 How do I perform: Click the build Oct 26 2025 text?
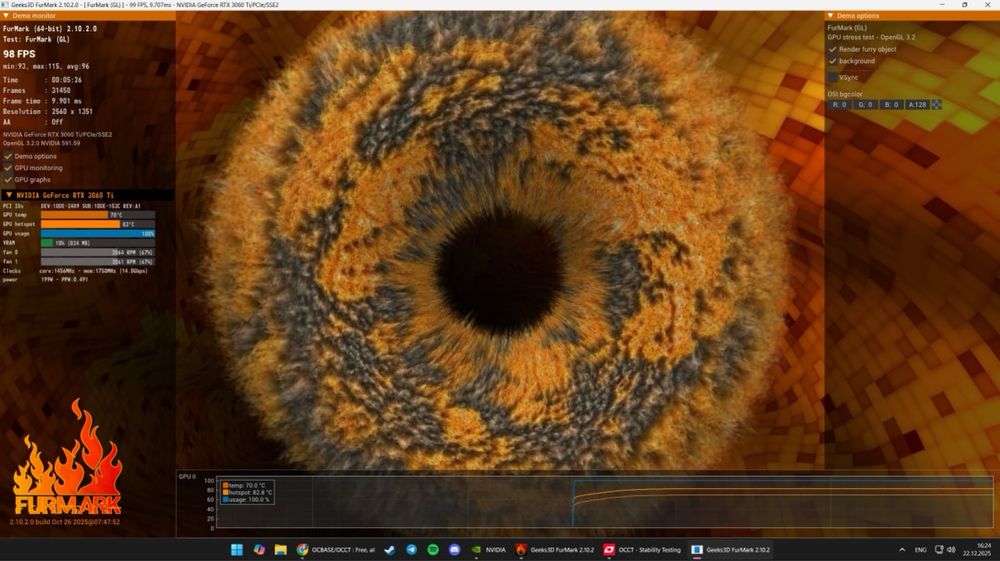pyautogui.click(x=65, y=522)
